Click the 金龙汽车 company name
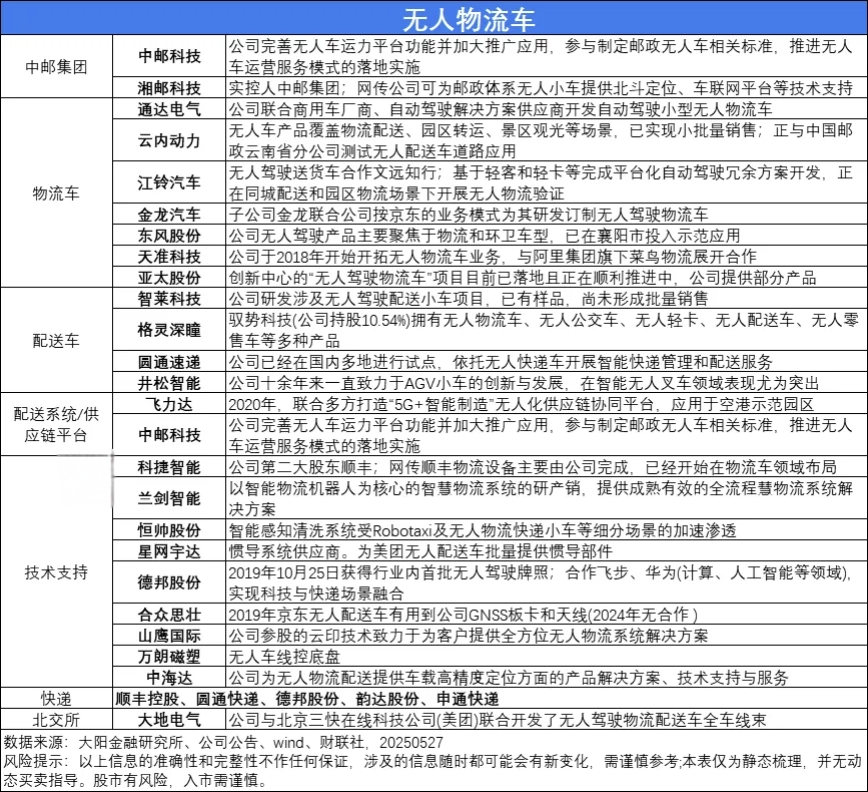The width and height of the screenshot is (868, 792). pyautogui.click(x=168, y=214)
